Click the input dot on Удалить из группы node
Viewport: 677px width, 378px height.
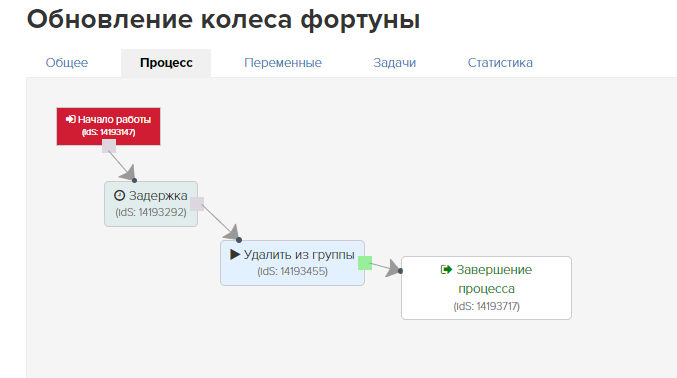(x=239, y=240)
